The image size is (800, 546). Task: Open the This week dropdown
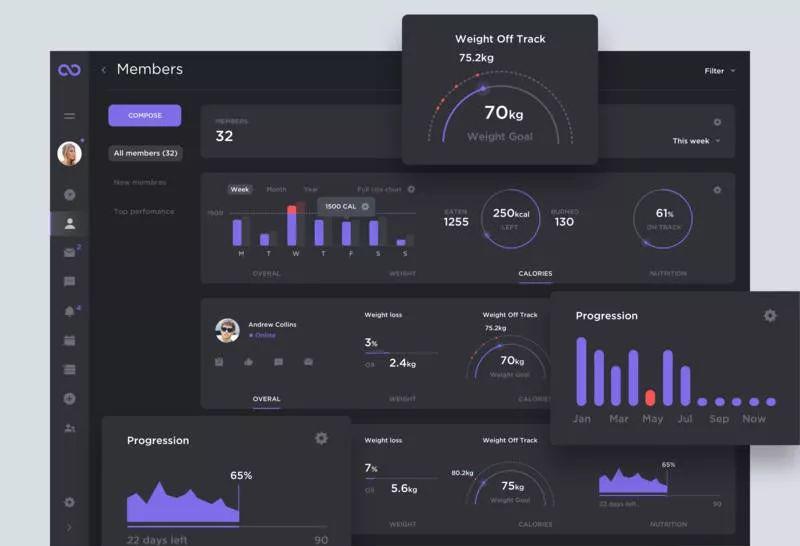point(696,141)
